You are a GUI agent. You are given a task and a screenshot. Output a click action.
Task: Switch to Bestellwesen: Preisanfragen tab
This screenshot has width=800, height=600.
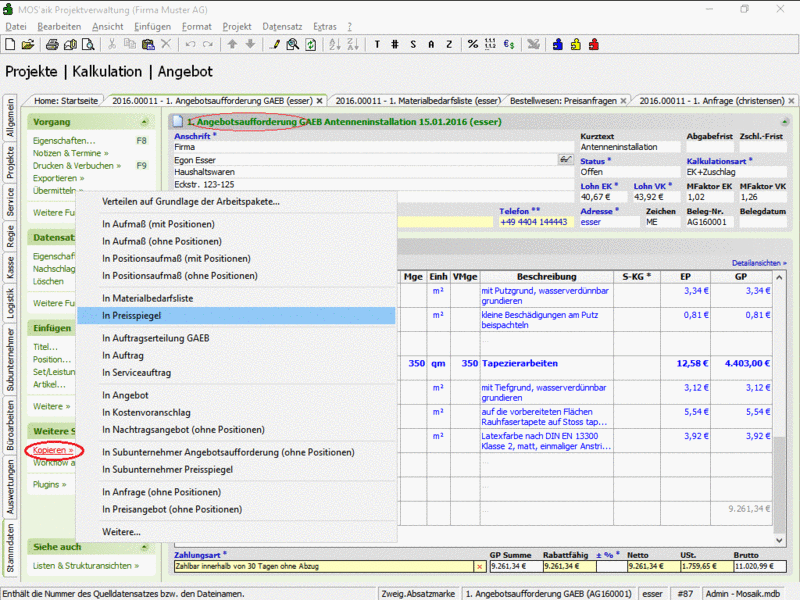tap(563, 101)
